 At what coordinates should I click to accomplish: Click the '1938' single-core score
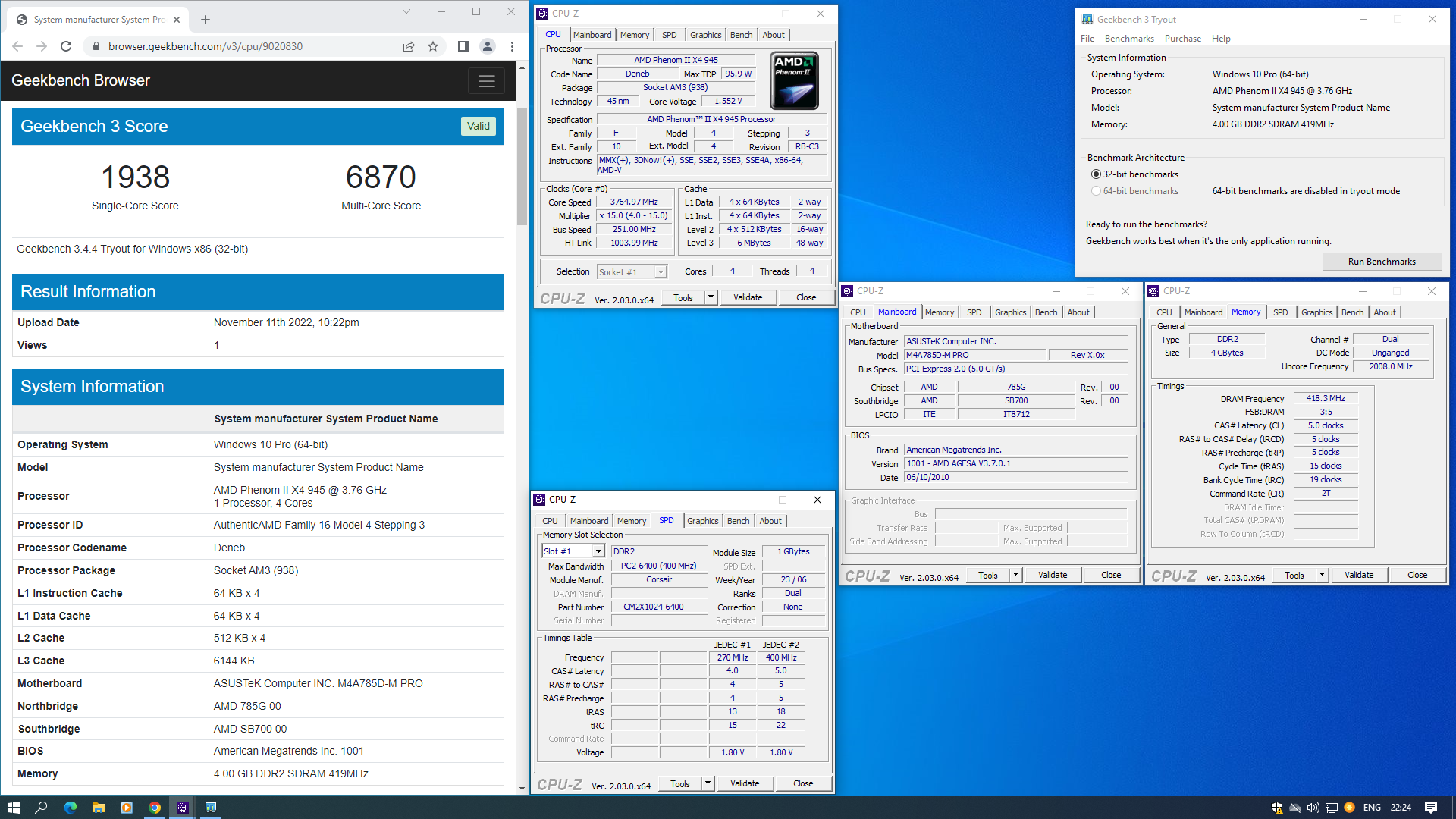click(135, 177)
